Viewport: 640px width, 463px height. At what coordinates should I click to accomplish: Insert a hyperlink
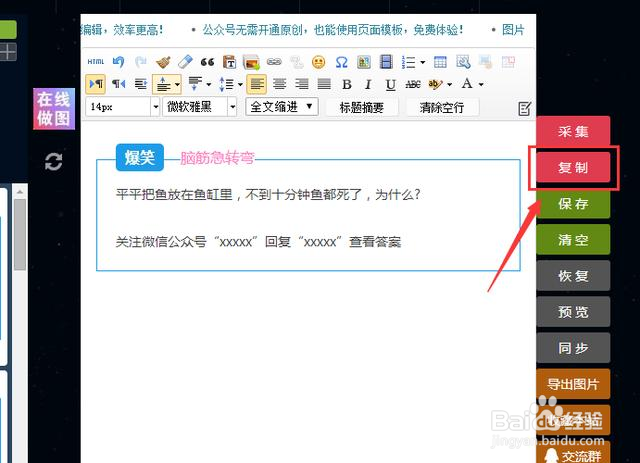pyautogui.click(x=274, y=62)
